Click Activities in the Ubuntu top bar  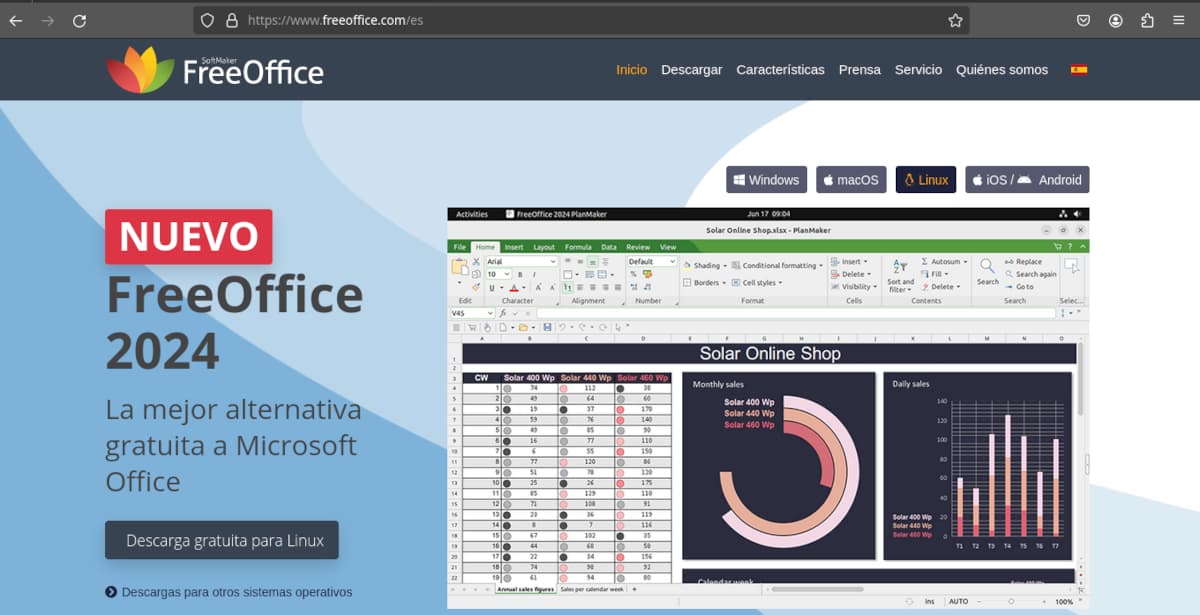(472, 214)
